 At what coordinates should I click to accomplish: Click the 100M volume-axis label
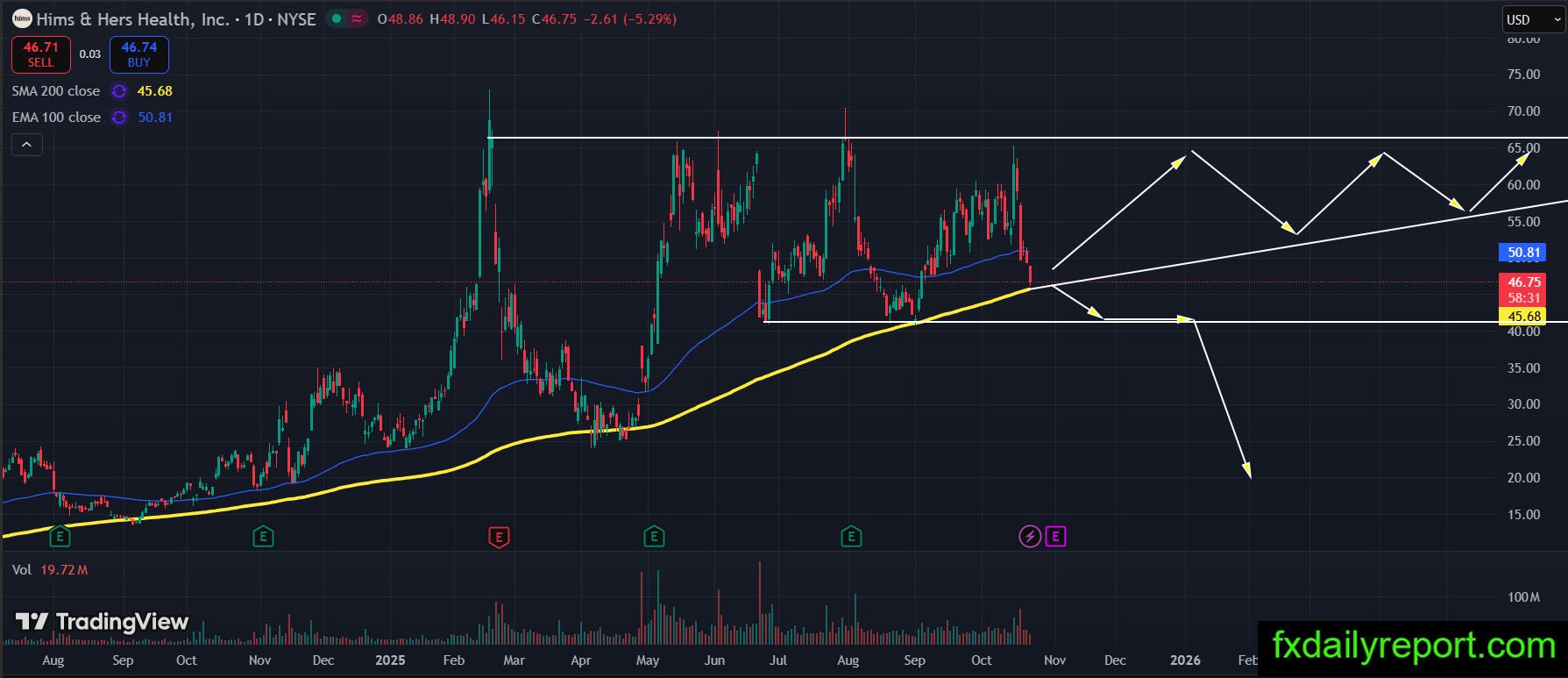(x=1523, y=597)
